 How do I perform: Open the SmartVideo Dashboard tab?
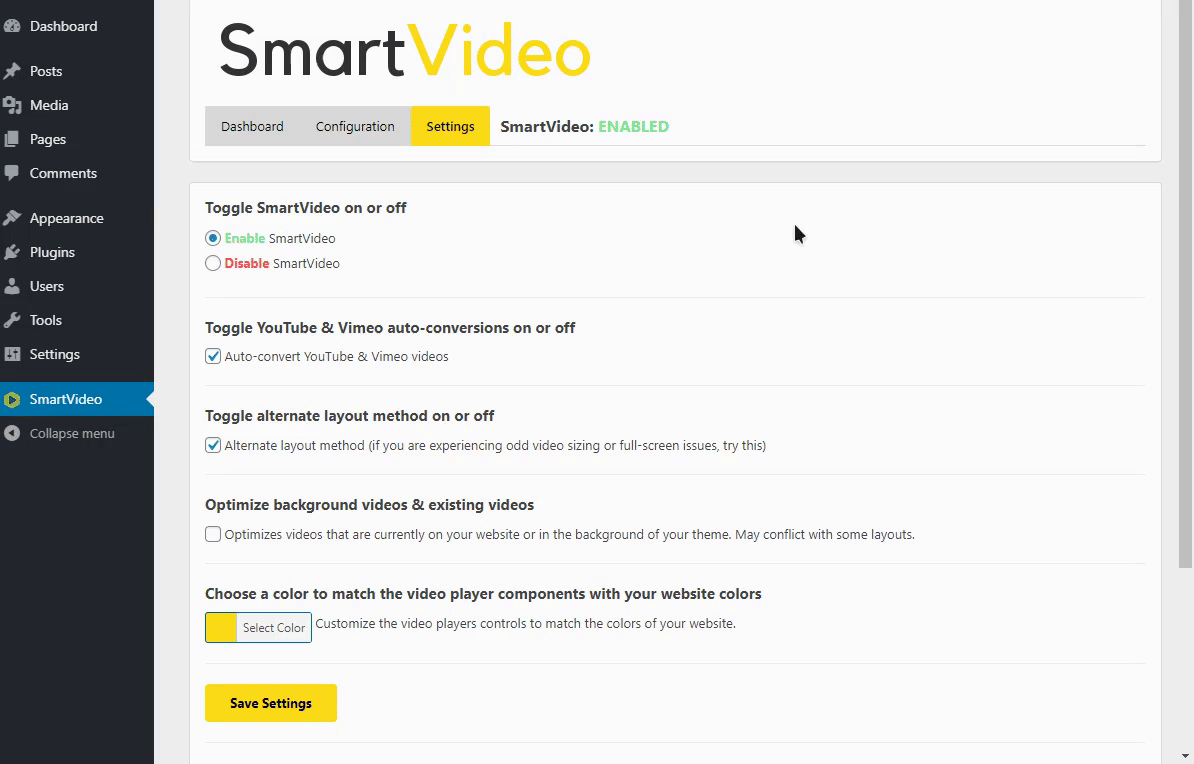pyautogui.click(x=252, y=126)
